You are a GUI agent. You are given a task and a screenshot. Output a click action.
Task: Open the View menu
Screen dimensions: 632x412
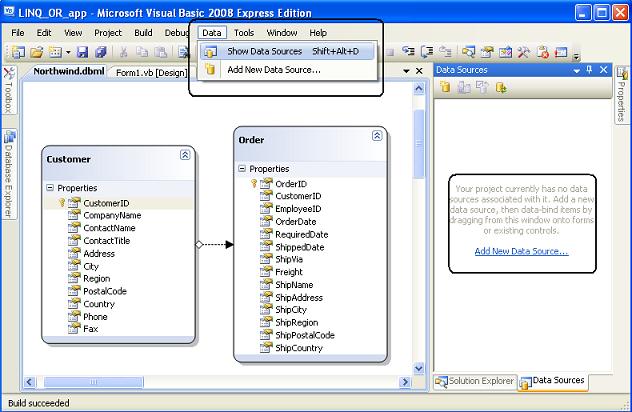point(73,33)
